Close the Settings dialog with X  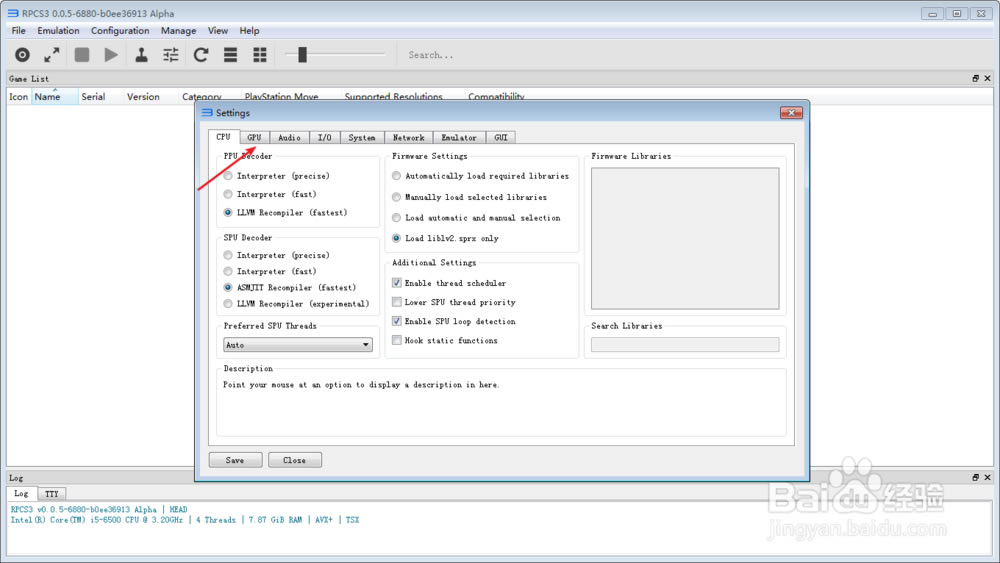pyautogui.click(x=791, y=113)
